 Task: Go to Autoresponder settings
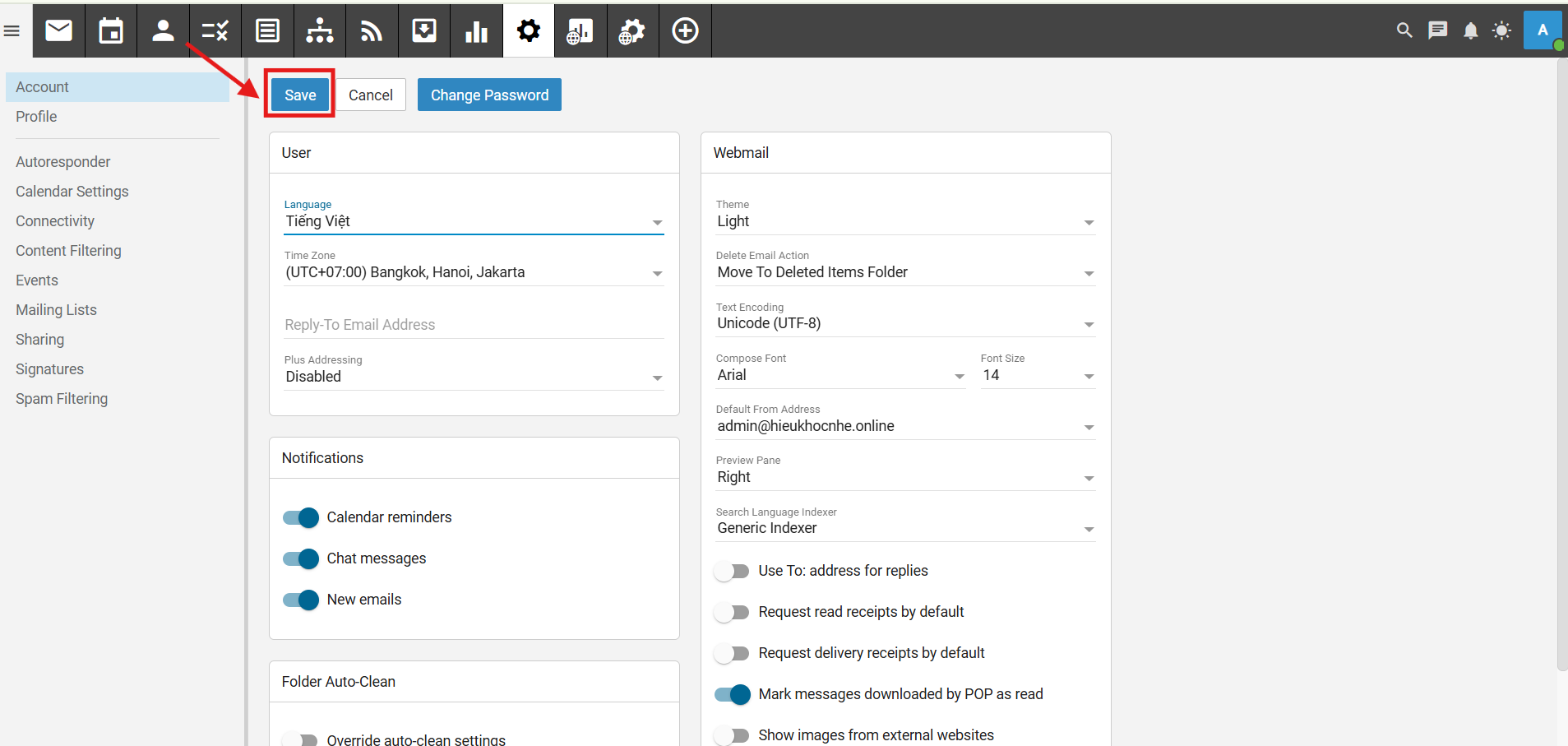click(62, 162)
